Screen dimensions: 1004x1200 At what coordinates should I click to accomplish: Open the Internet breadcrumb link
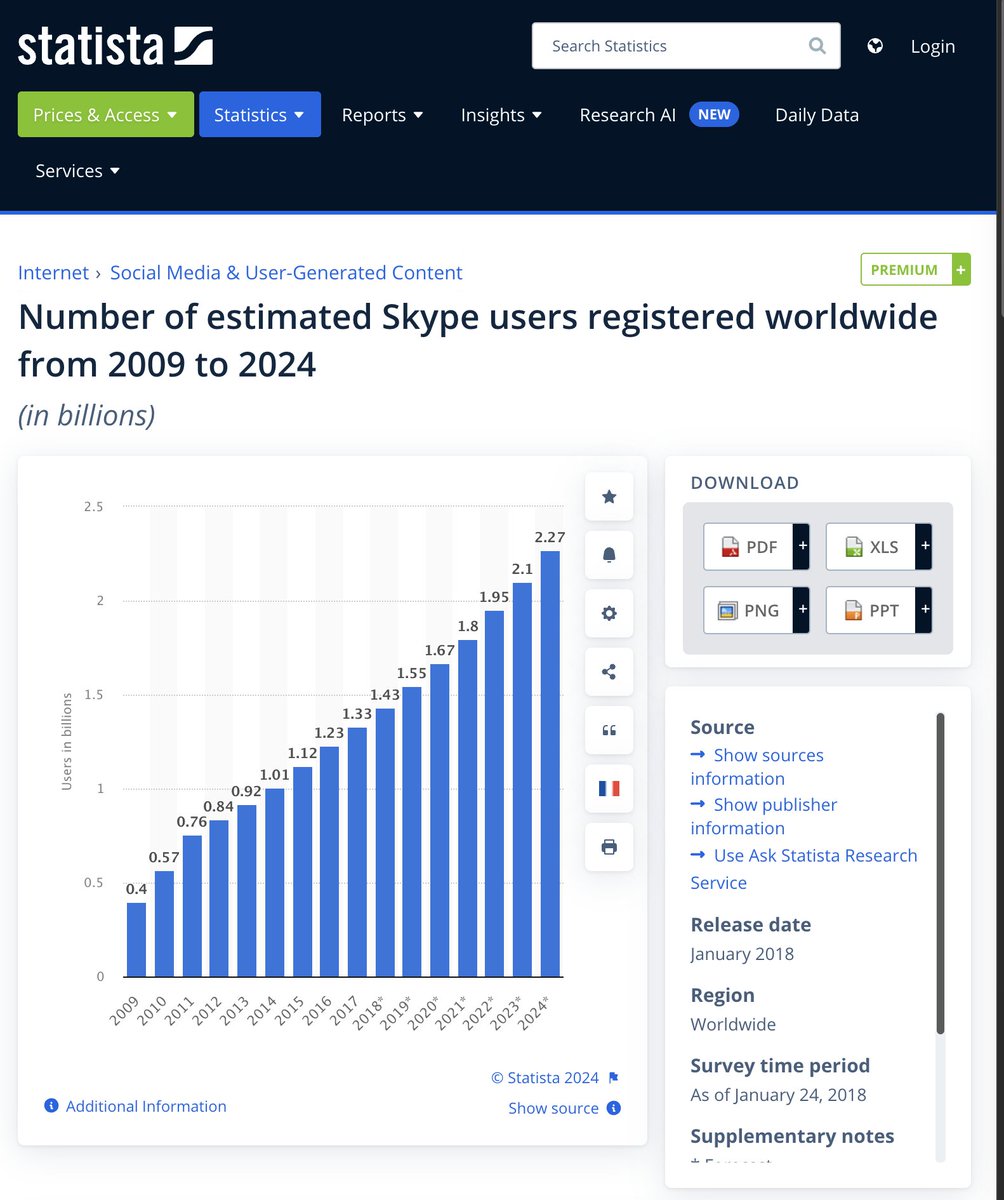coord(53,272)
